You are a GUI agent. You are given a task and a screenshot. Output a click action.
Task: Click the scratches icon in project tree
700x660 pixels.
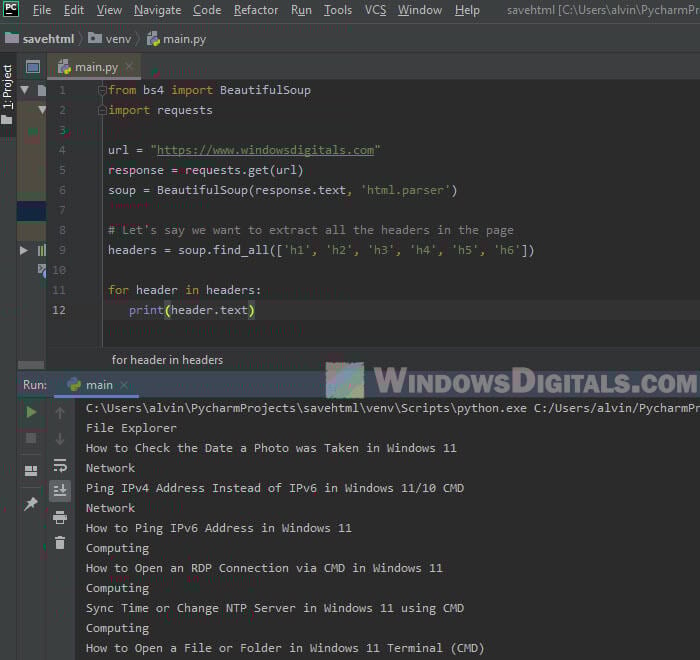pos(42,270)
